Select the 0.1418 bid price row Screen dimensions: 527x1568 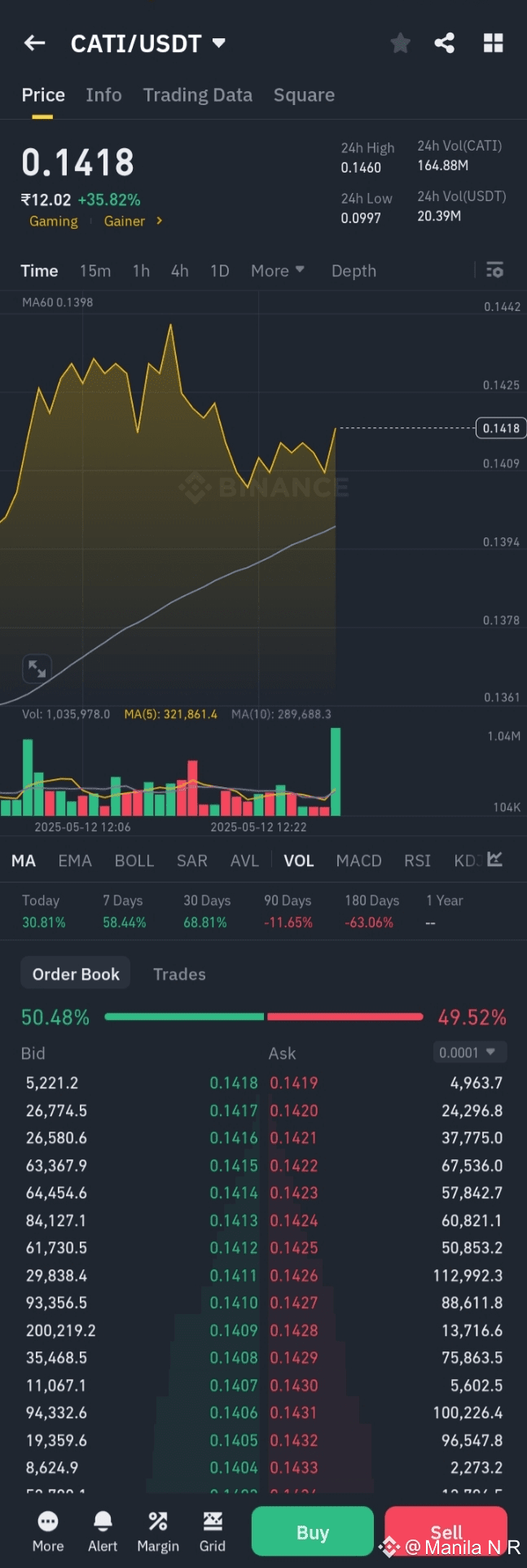click(233, 1083)
